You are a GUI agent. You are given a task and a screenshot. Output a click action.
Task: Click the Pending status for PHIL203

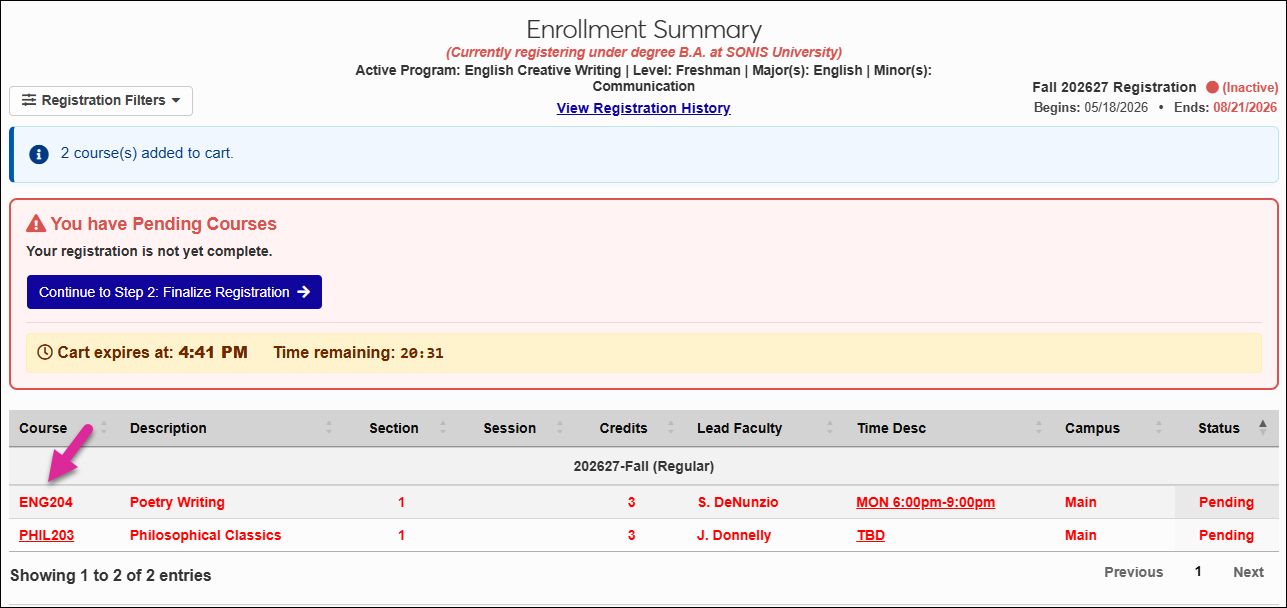[x=1226, y=535]
